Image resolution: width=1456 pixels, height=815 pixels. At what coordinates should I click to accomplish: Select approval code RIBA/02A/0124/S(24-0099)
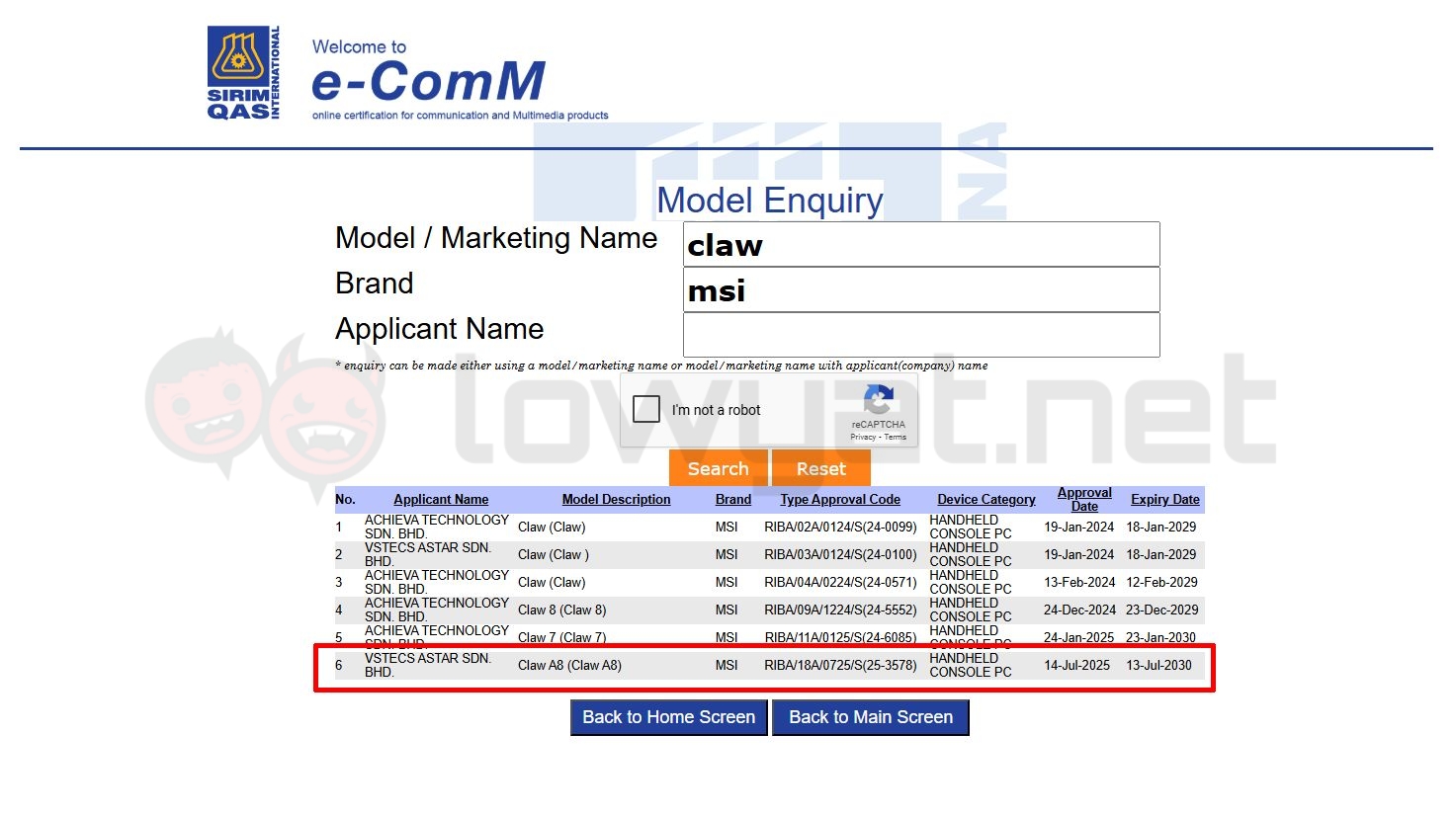click(840, 528)
